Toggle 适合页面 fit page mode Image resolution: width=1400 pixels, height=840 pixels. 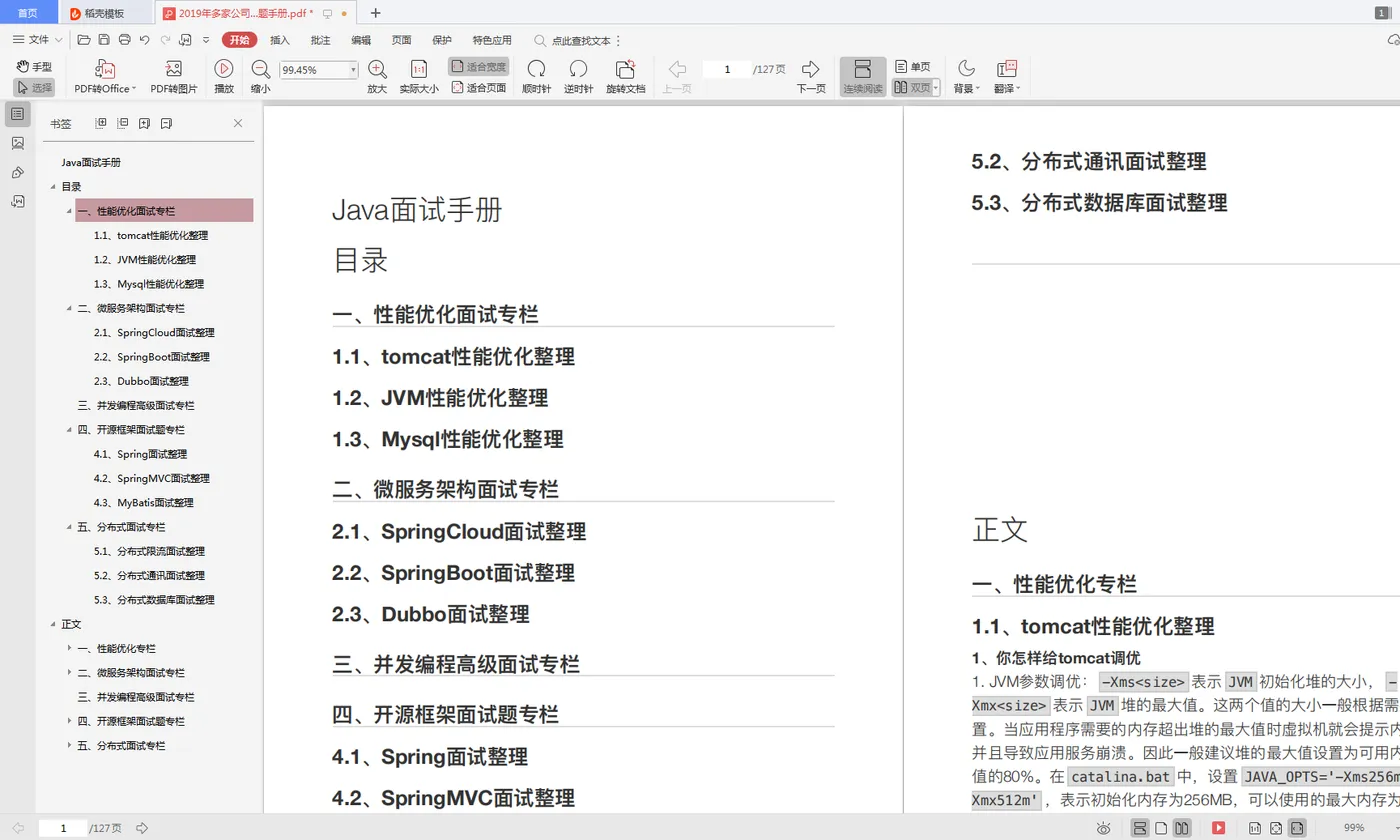click(x=479, y=88)
